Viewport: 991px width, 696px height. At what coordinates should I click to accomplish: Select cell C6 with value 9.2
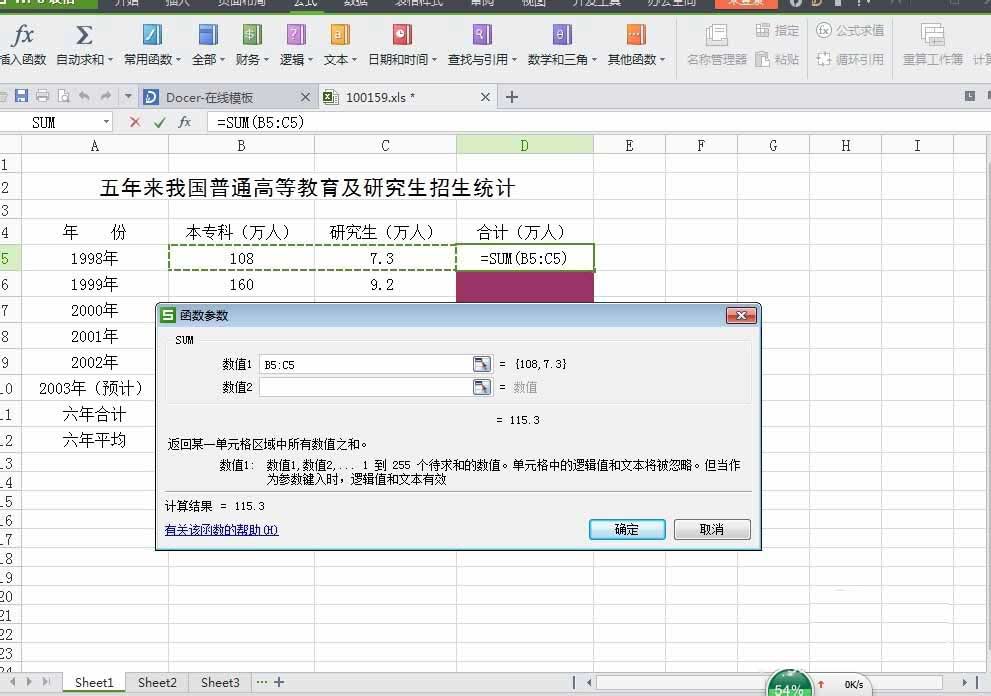tap(386, 284)
